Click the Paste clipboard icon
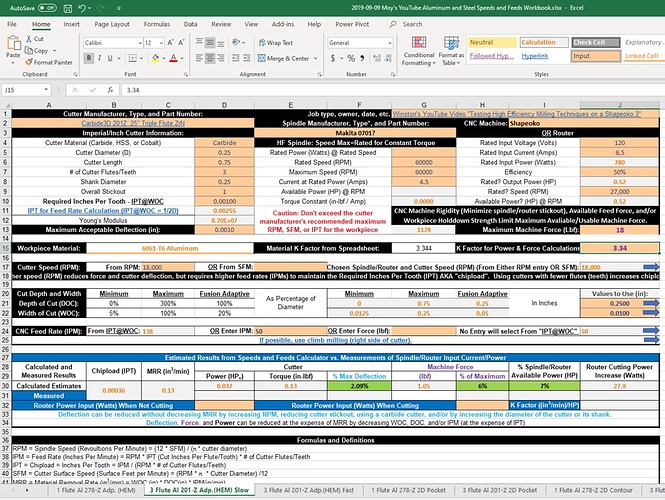The width and height of the screenshot is (665, 500). [x=13, y=43]
